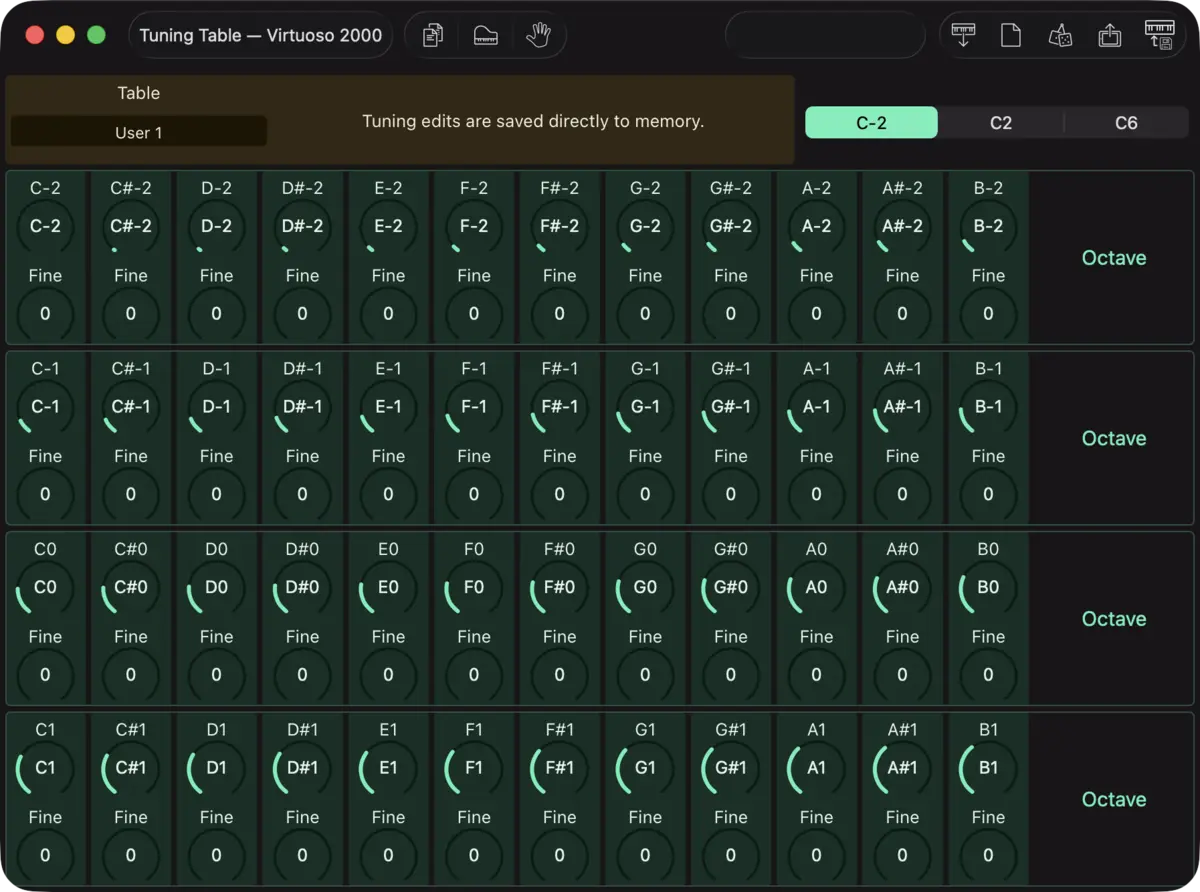Click the C-2 note knob
1200x892 pixels.
(45, 226)
